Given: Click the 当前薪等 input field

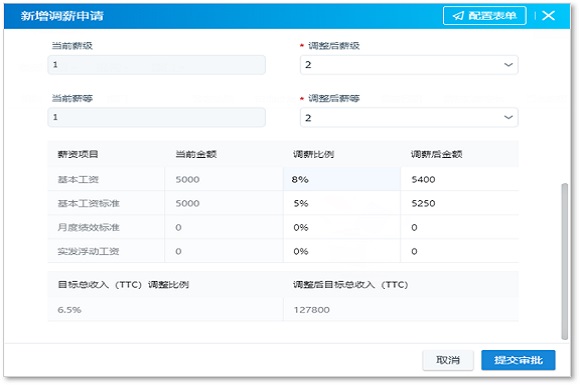Looking at the screenshot, I should pos(156,117).
